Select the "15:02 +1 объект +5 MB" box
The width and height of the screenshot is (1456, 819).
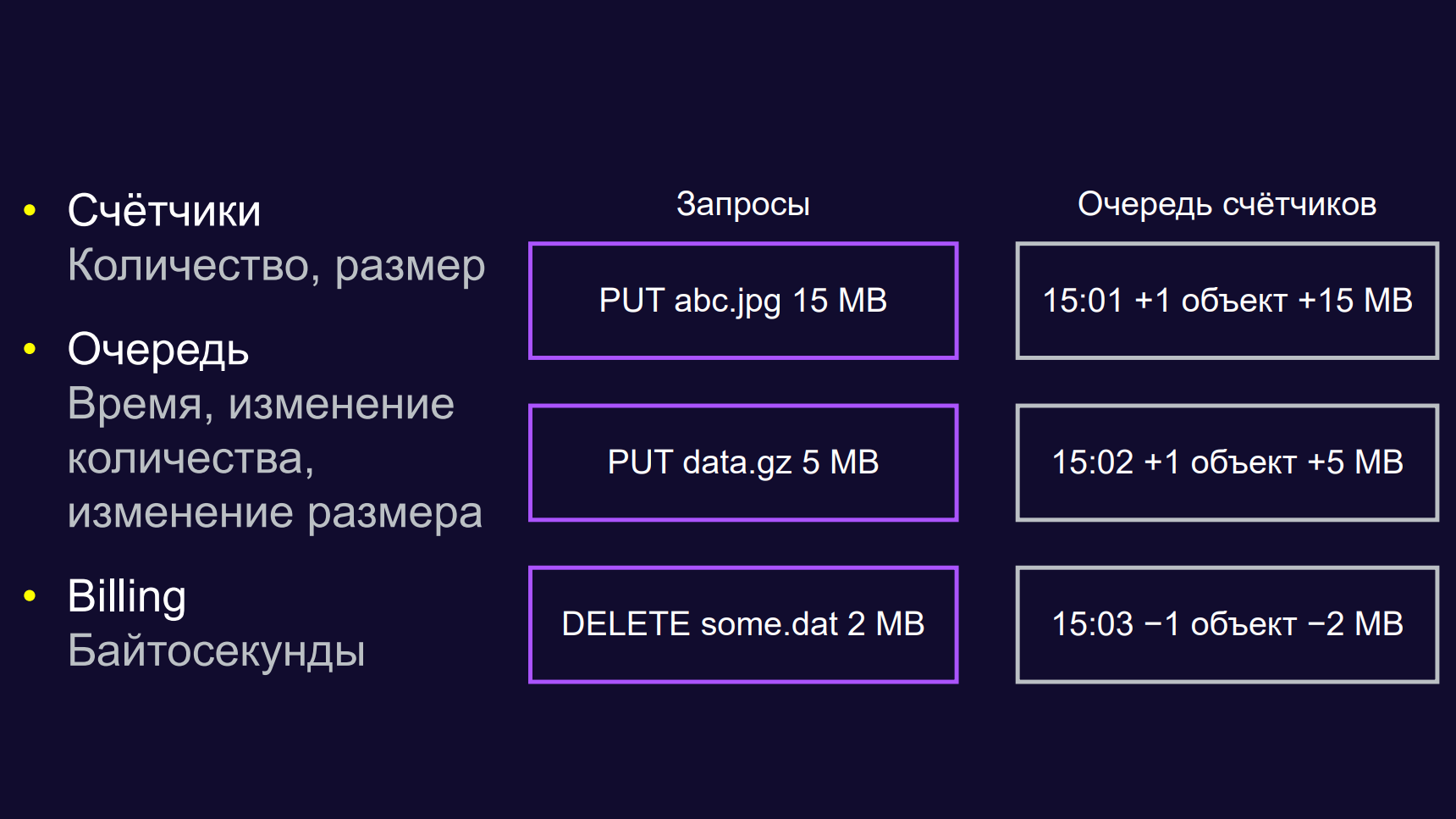[1227, 462]
